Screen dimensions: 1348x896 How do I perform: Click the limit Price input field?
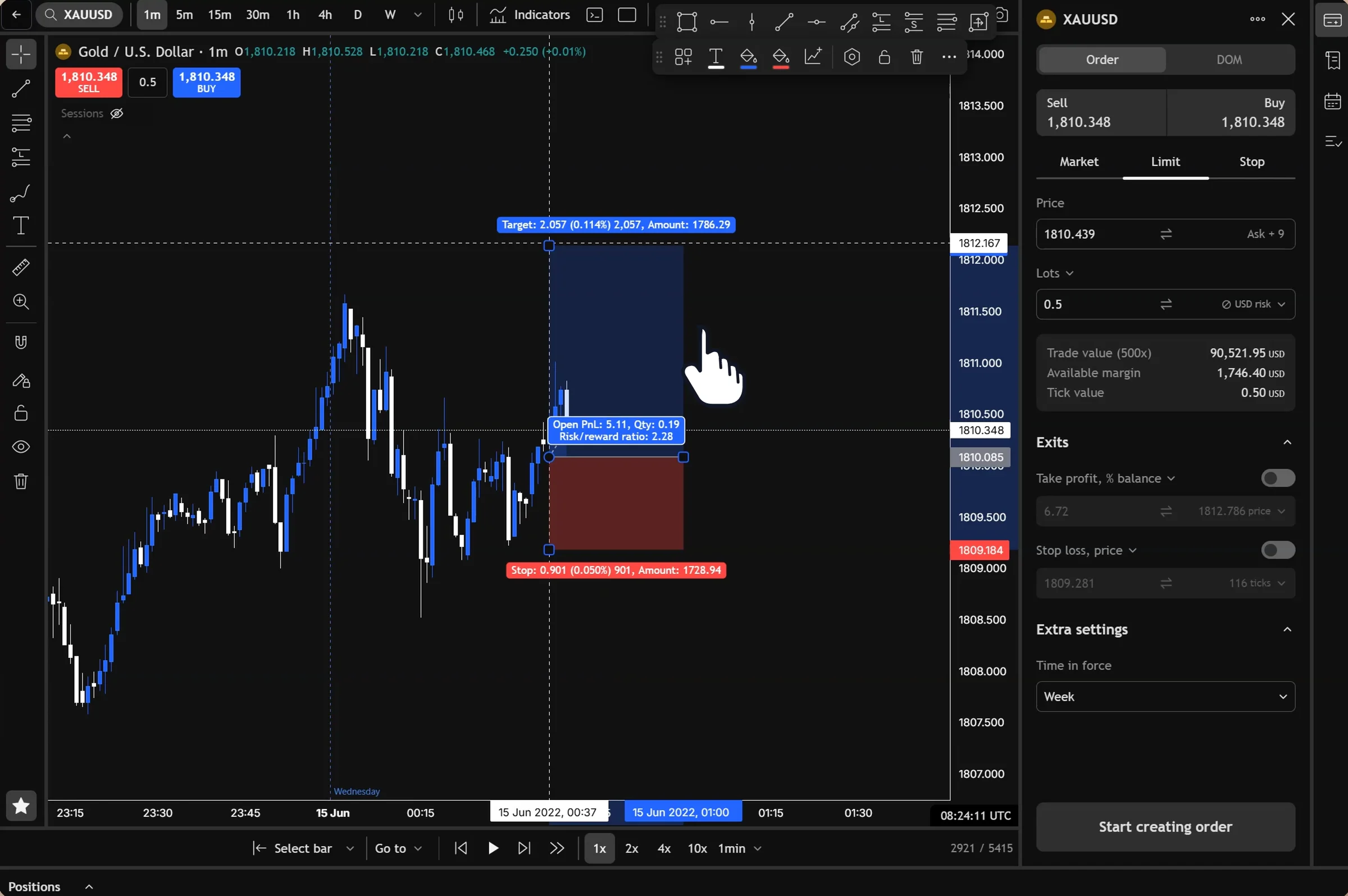[1165, 234]
